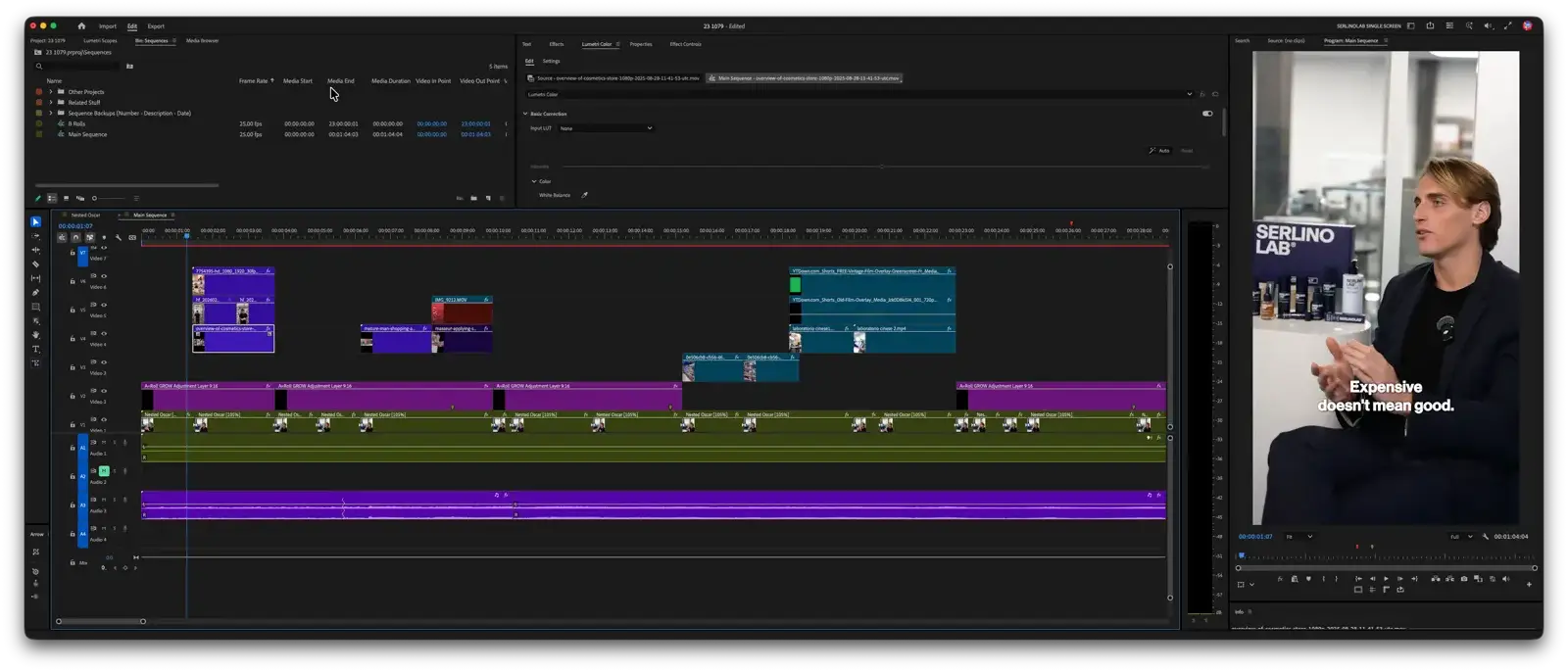
Task: Click the timeline wrench settings icon
Action: pyautogui.click(x=118, y=237)
